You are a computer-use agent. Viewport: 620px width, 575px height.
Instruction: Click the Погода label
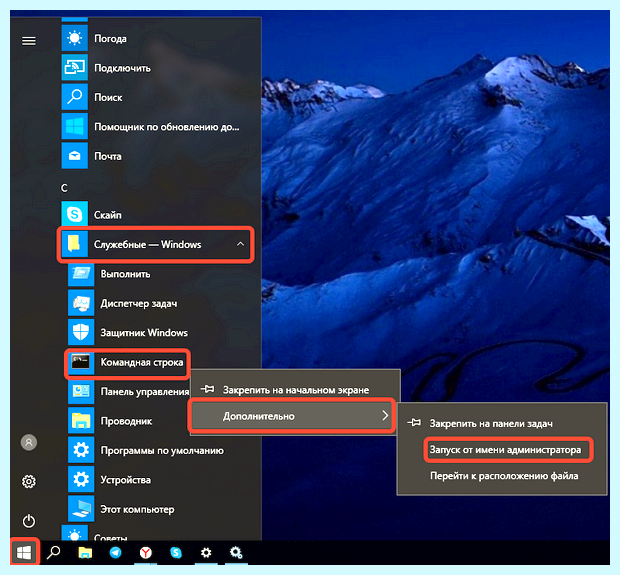[x=110, y=39]
